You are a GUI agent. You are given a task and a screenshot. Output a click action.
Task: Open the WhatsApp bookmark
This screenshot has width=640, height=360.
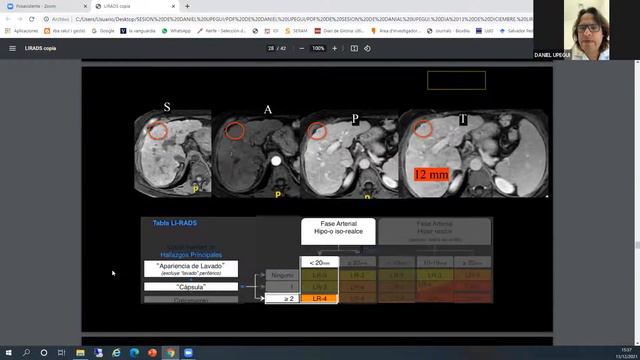176,31
